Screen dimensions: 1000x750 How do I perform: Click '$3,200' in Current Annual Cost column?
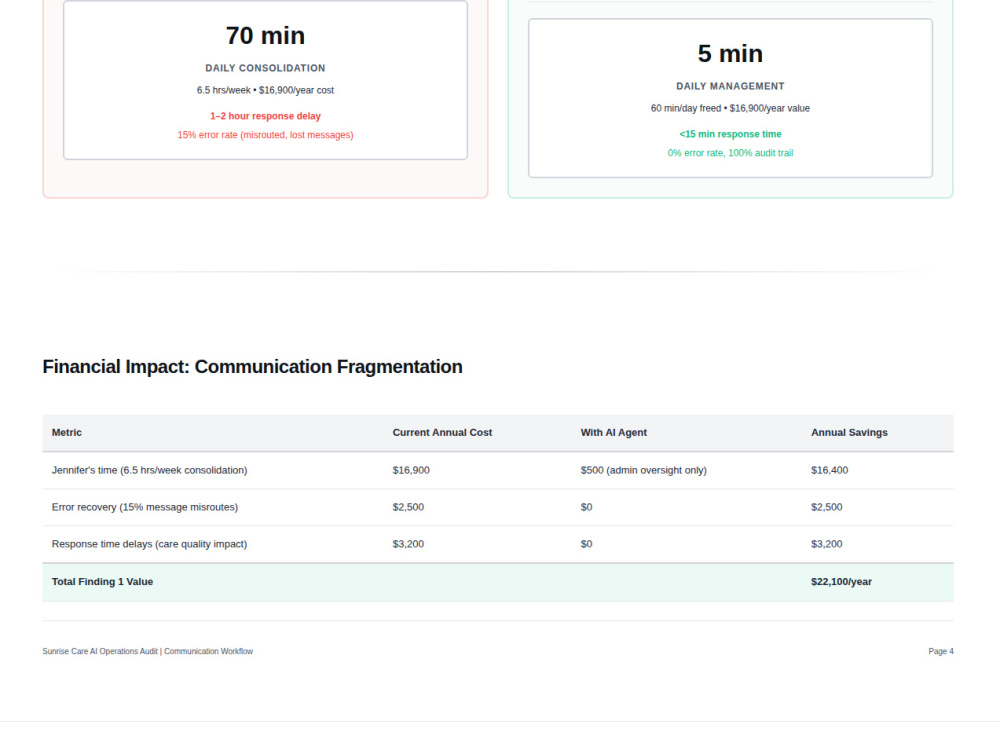point(408,544)
